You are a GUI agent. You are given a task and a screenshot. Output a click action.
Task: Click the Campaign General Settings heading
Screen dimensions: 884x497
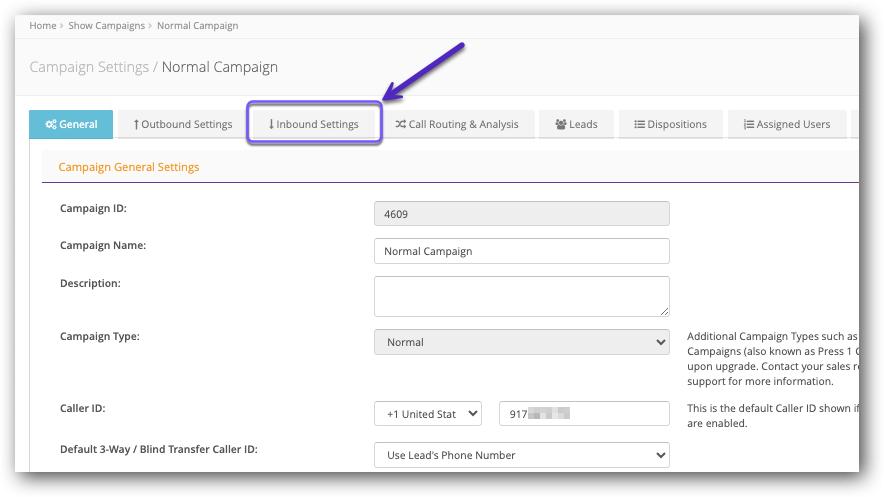(129, 167)
